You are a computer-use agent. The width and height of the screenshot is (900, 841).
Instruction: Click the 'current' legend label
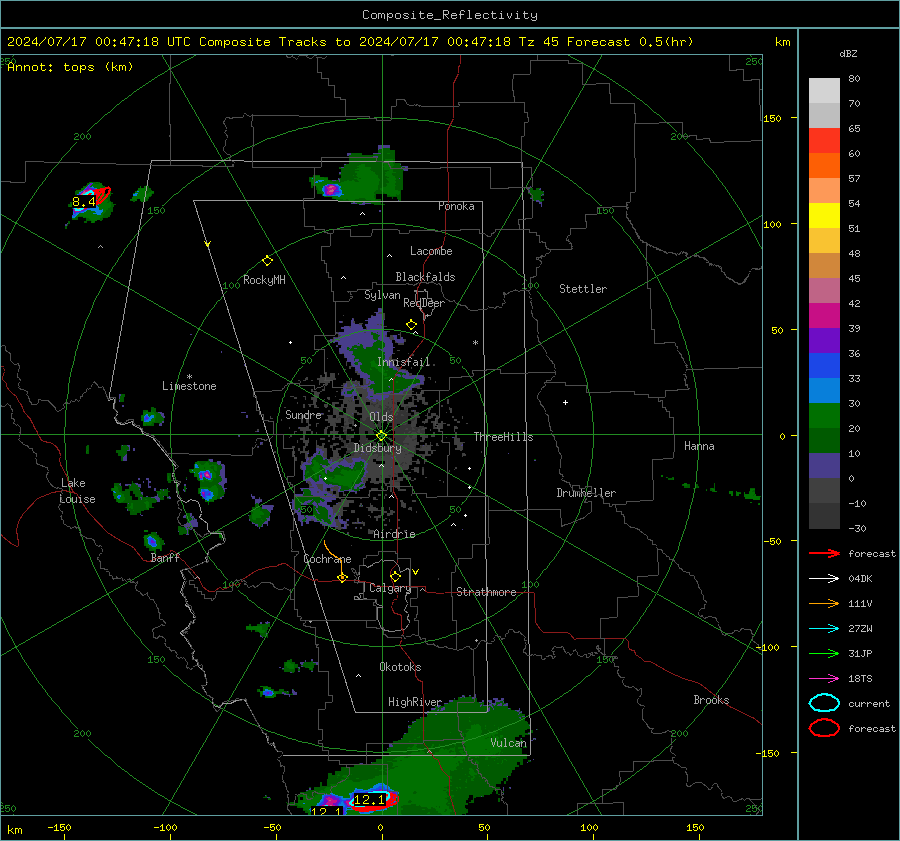(x=868, y=703)
